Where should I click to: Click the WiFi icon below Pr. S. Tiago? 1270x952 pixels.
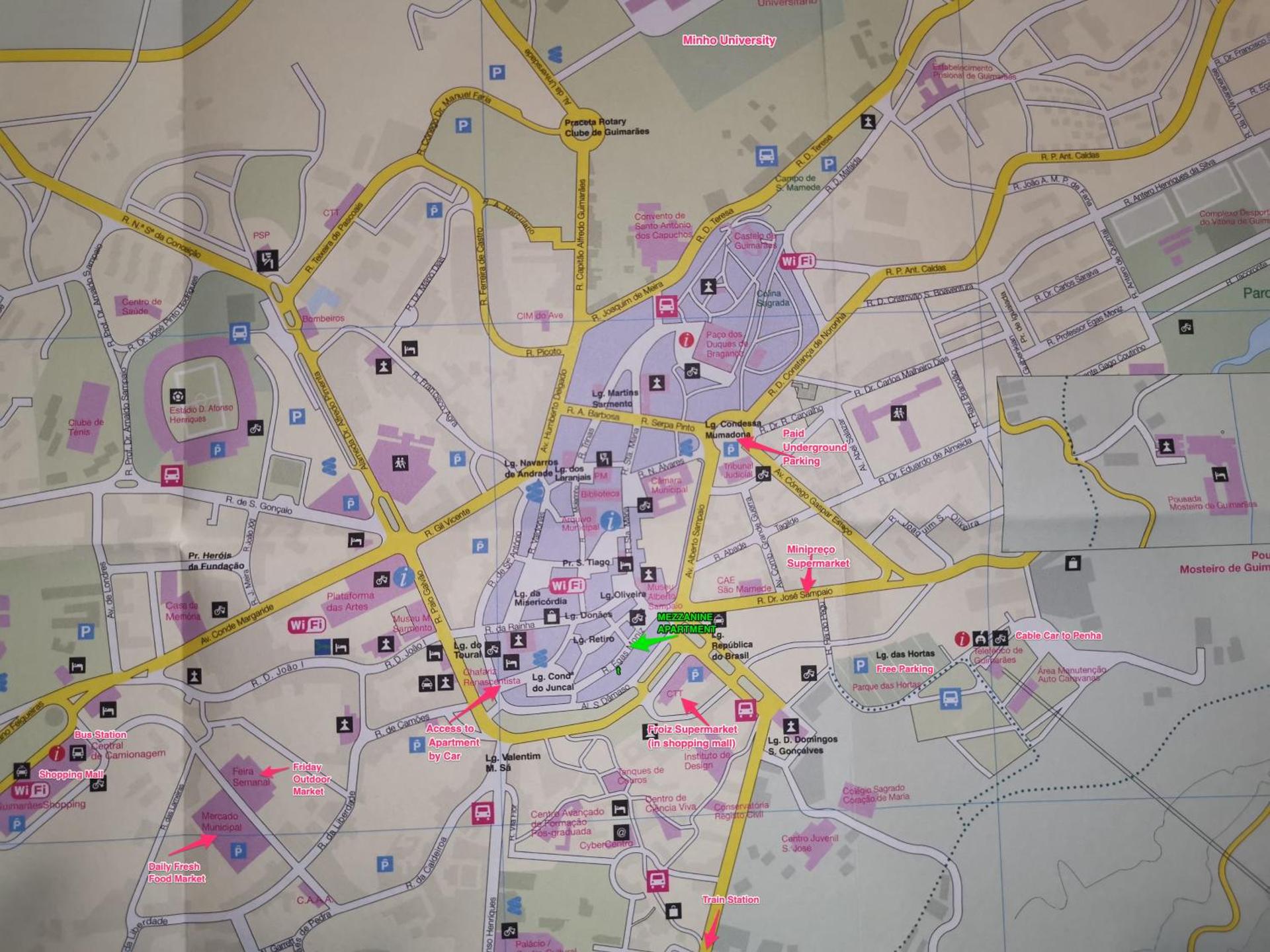point(567,585)
